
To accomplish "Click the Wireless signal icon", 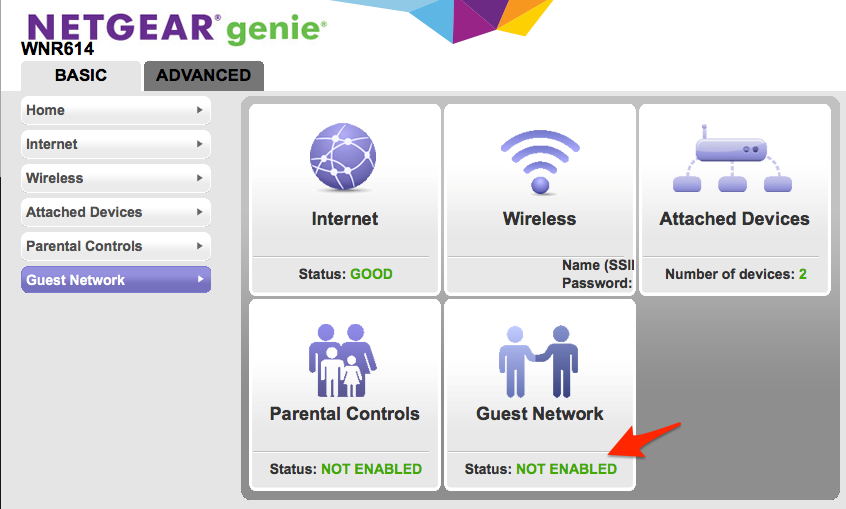I will click(540, 161).
